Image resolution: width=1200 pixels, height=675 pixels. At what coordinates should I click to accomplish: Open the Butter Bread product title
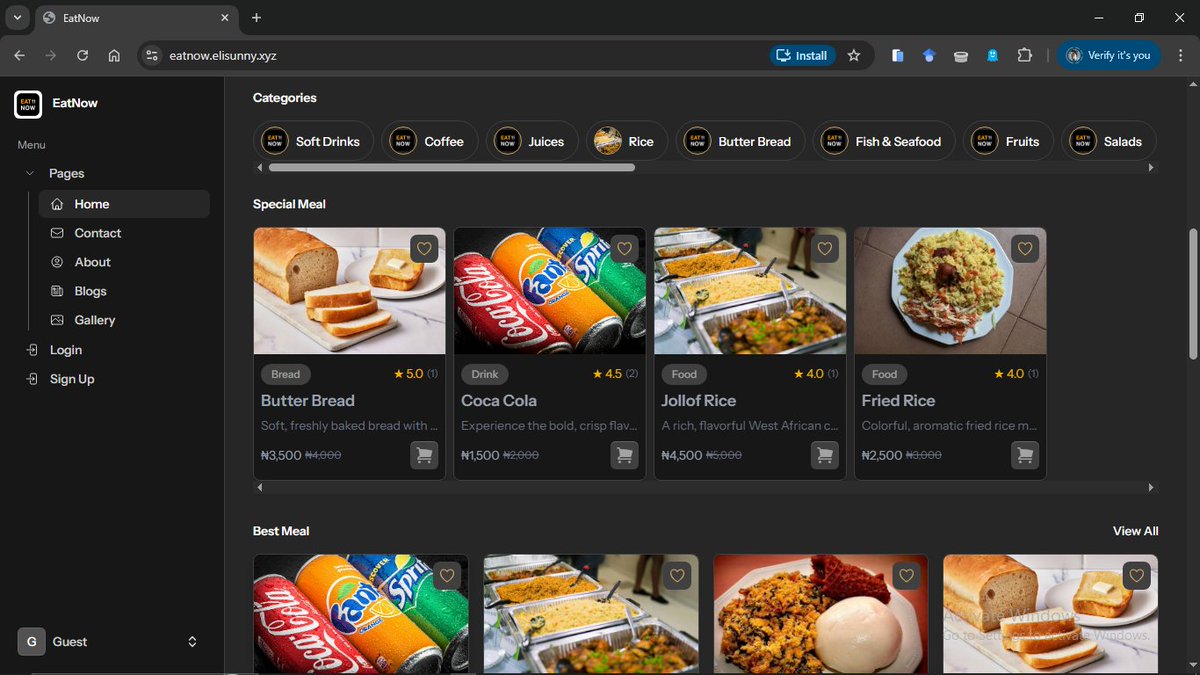(308, 400)
